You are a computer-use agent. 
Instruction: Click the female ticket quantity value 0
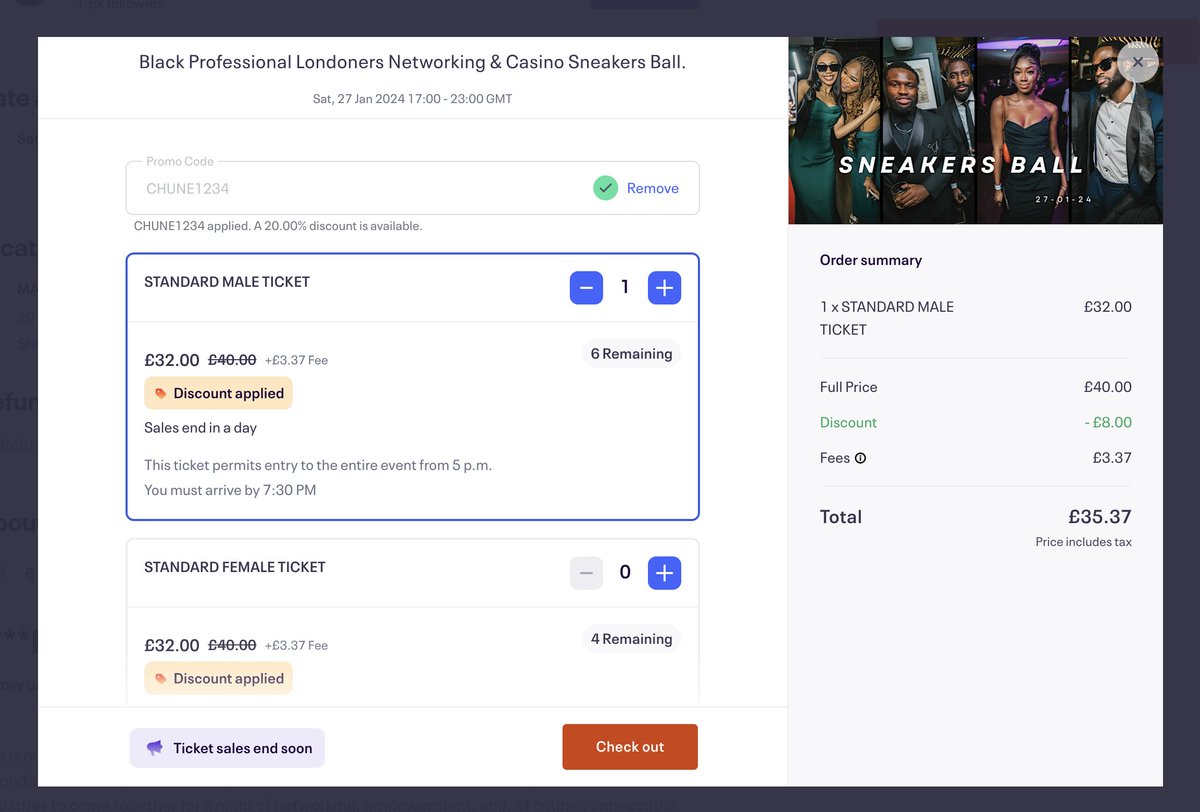click(625, 573)
